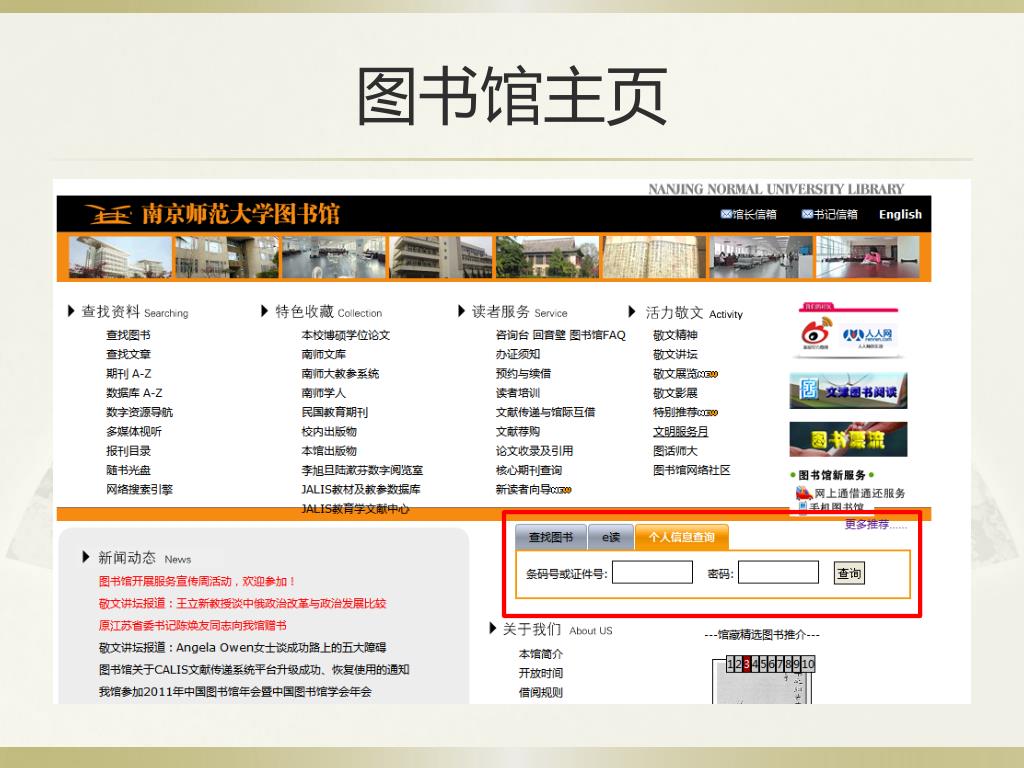
Task: Open 网络搜索引擎 link
Action: tap(140, 489)
